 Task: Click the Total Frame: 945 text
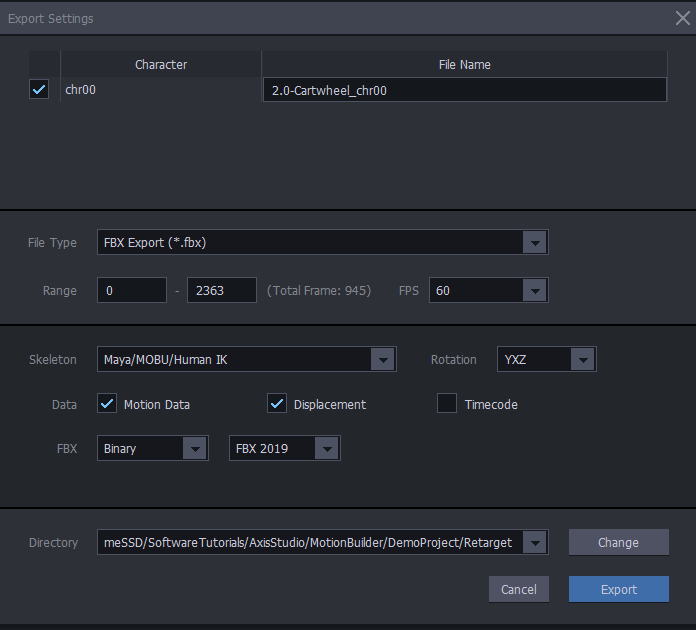click(x=319, y=290)
